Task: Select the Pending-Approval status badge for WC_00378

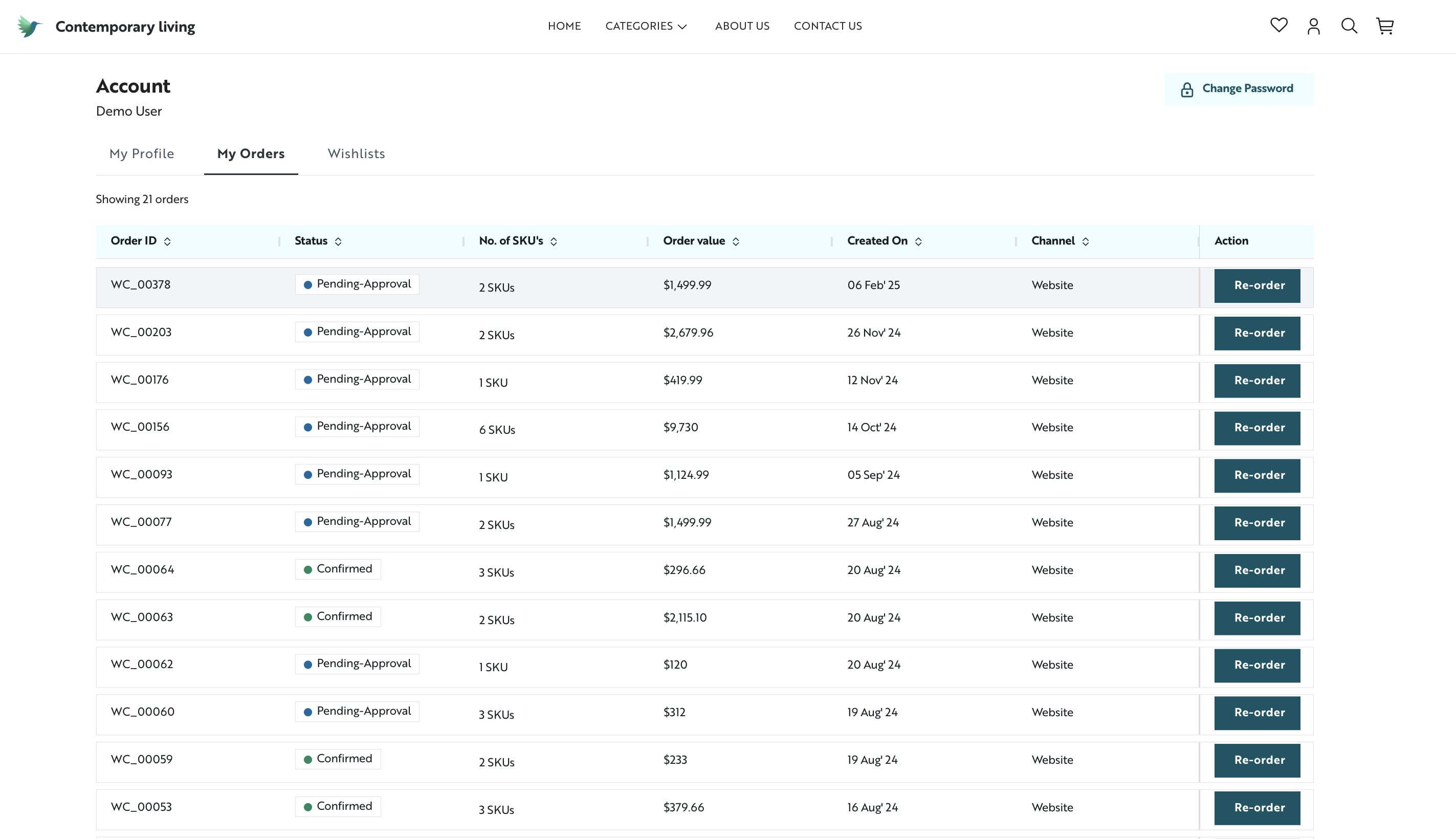Action: coord(357,283)
